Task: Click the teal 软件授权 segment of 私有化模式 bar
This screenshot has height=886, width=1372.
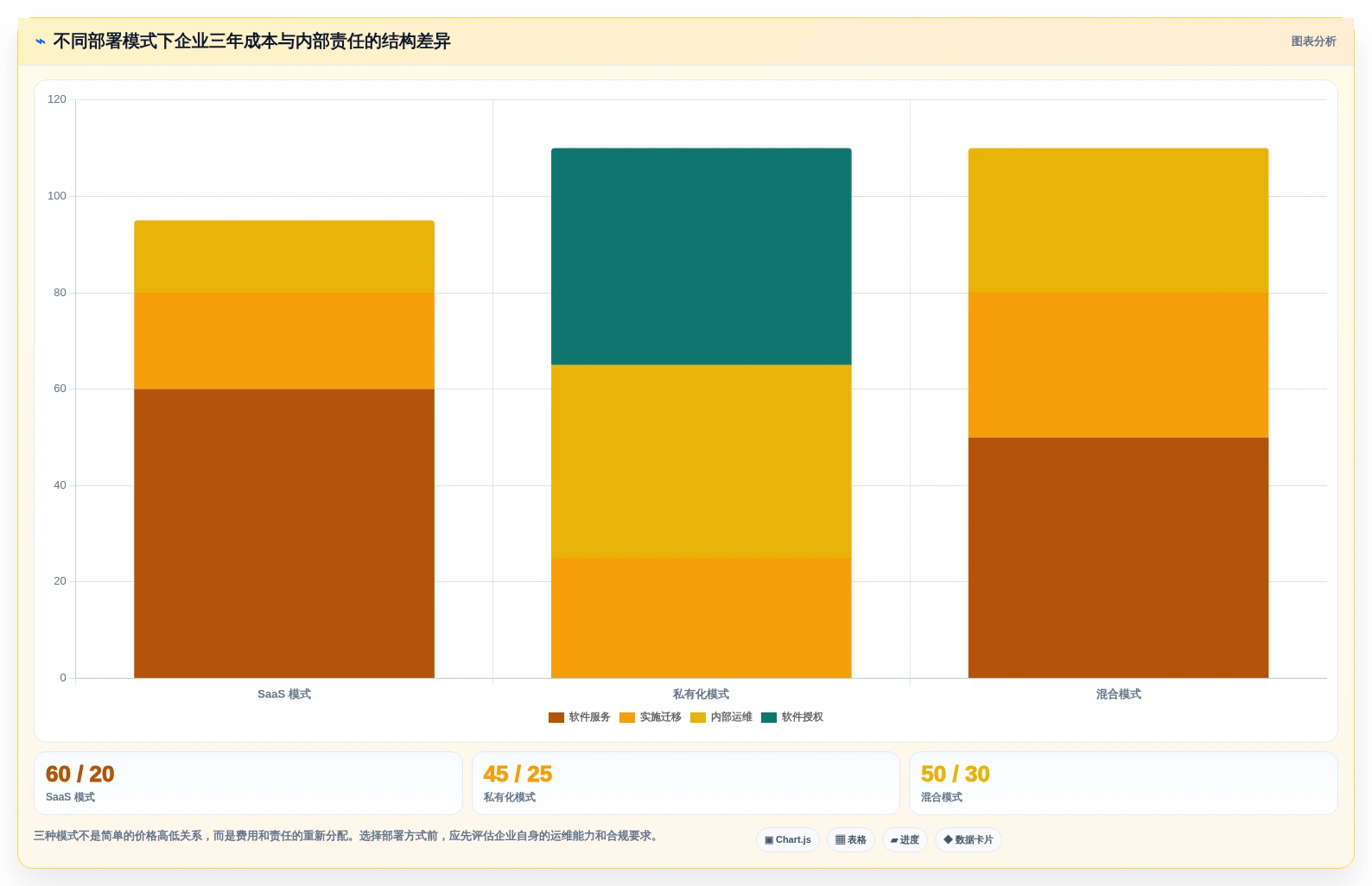Action: point(702,256)
